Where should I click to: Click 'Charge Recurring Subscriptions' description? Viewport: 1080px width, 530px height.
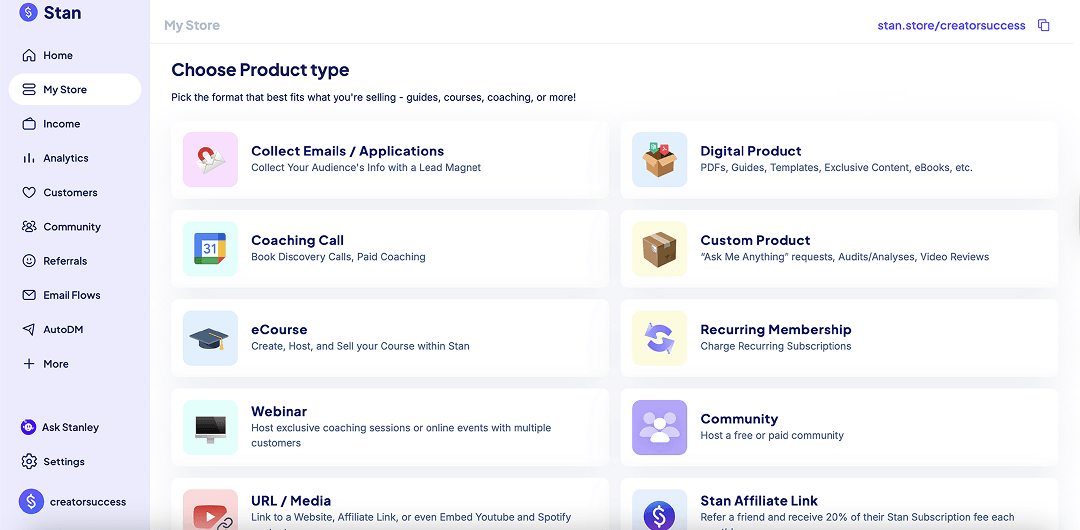(x=776, y=346)
